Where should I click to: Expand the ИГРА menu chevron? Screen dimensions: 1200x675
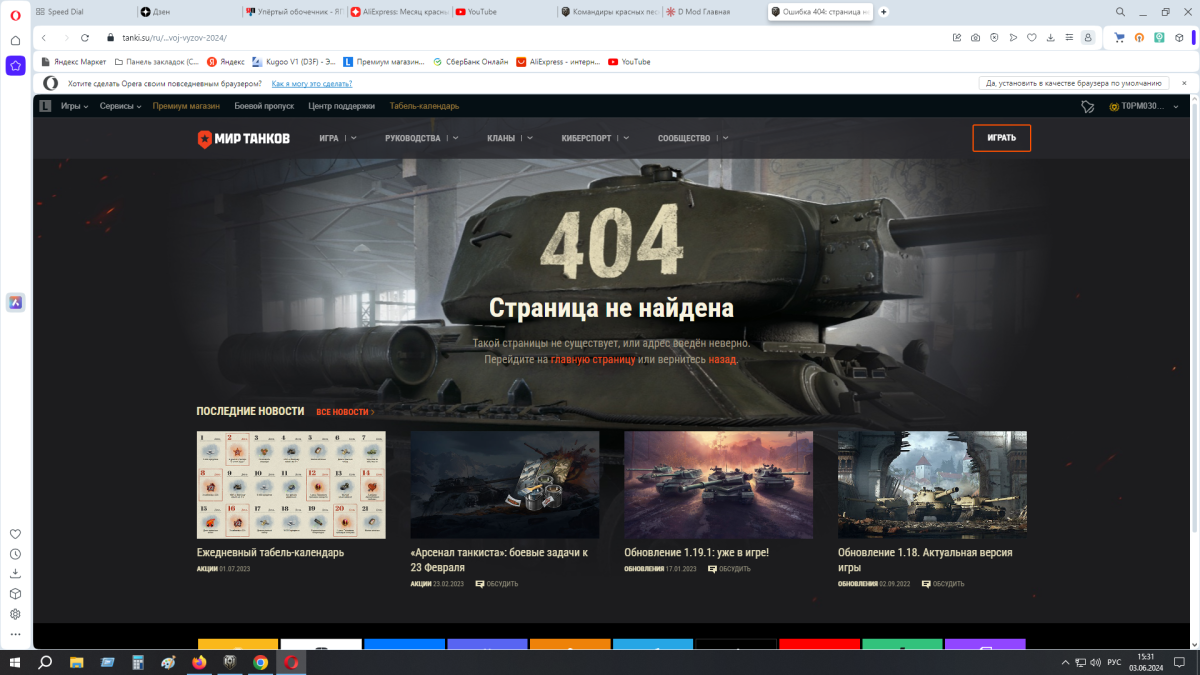pos(355,138)
